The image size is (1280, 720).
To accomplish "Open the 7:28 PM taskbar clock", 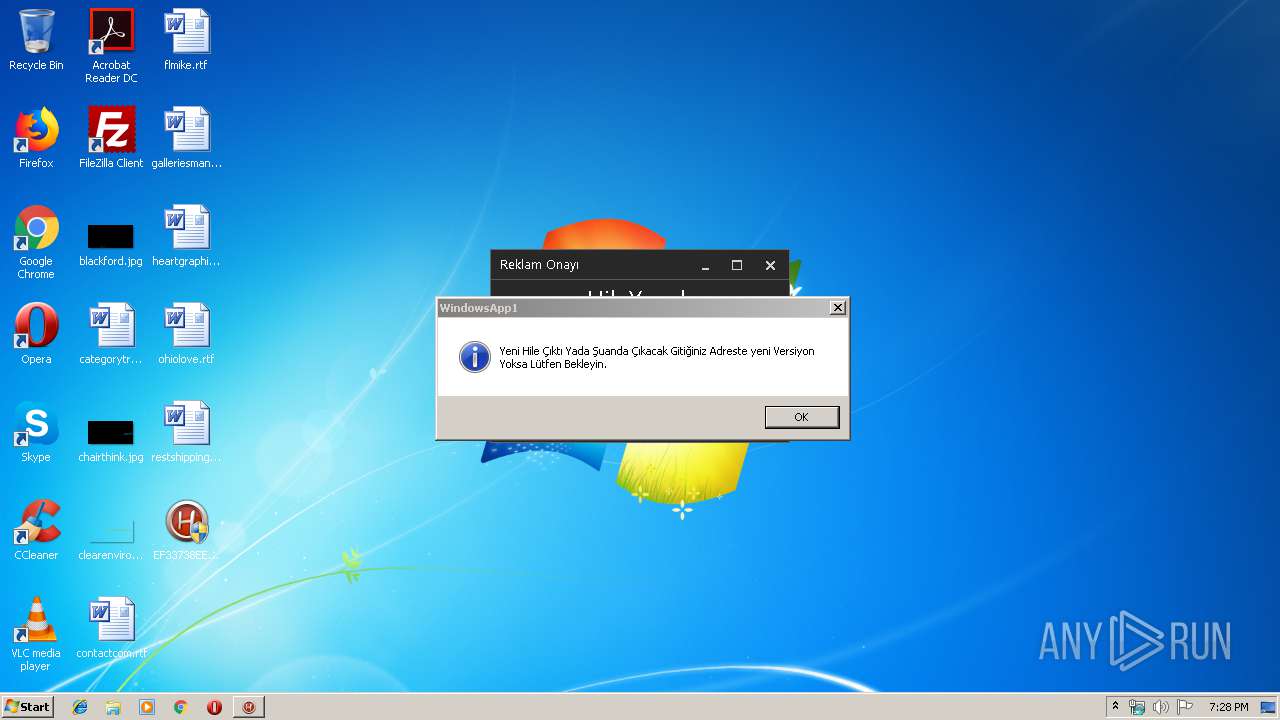I will click(1228, 707).
